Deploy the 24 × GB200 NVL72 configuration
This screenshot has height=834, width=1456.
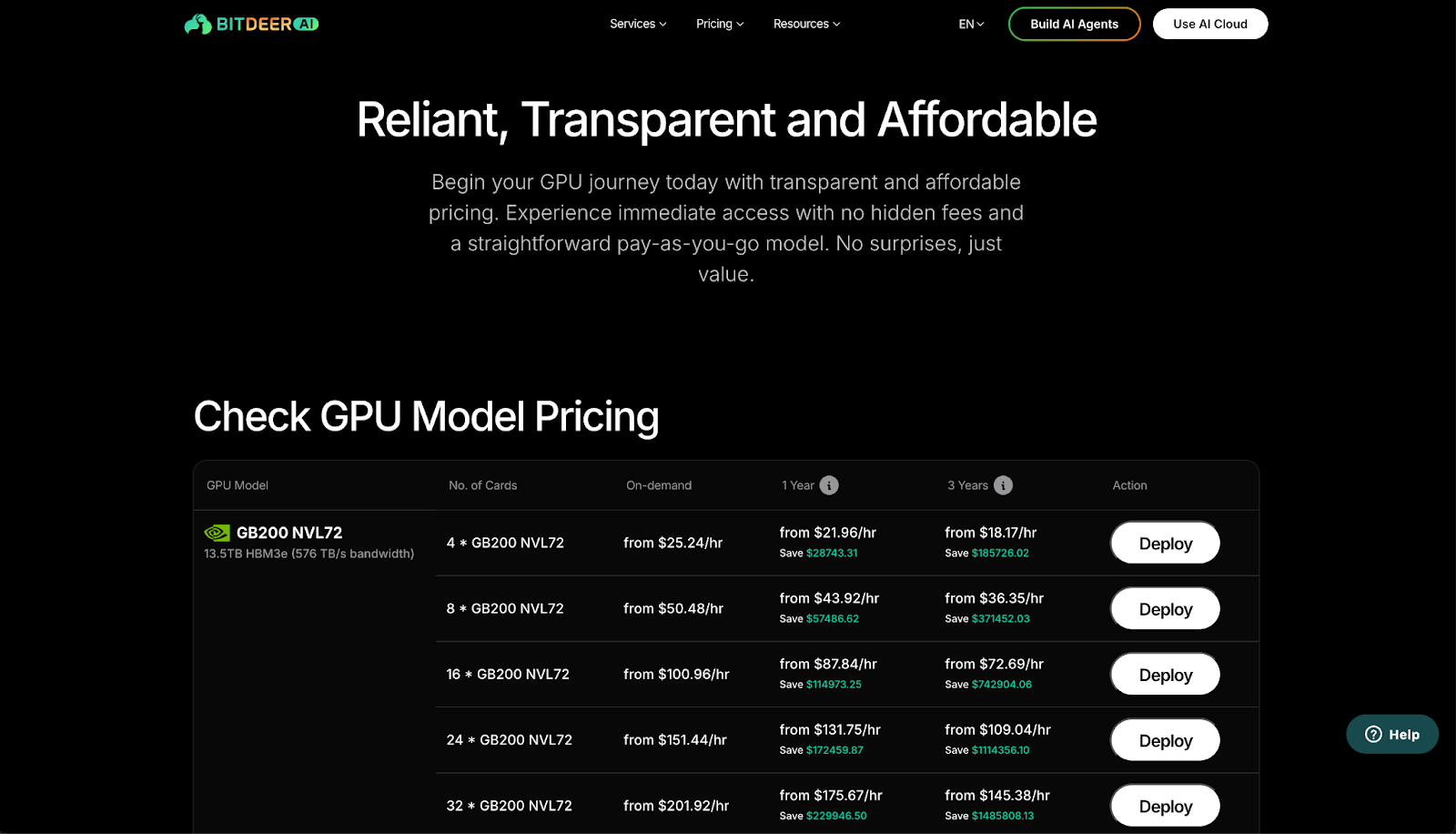pos(1164,739)
